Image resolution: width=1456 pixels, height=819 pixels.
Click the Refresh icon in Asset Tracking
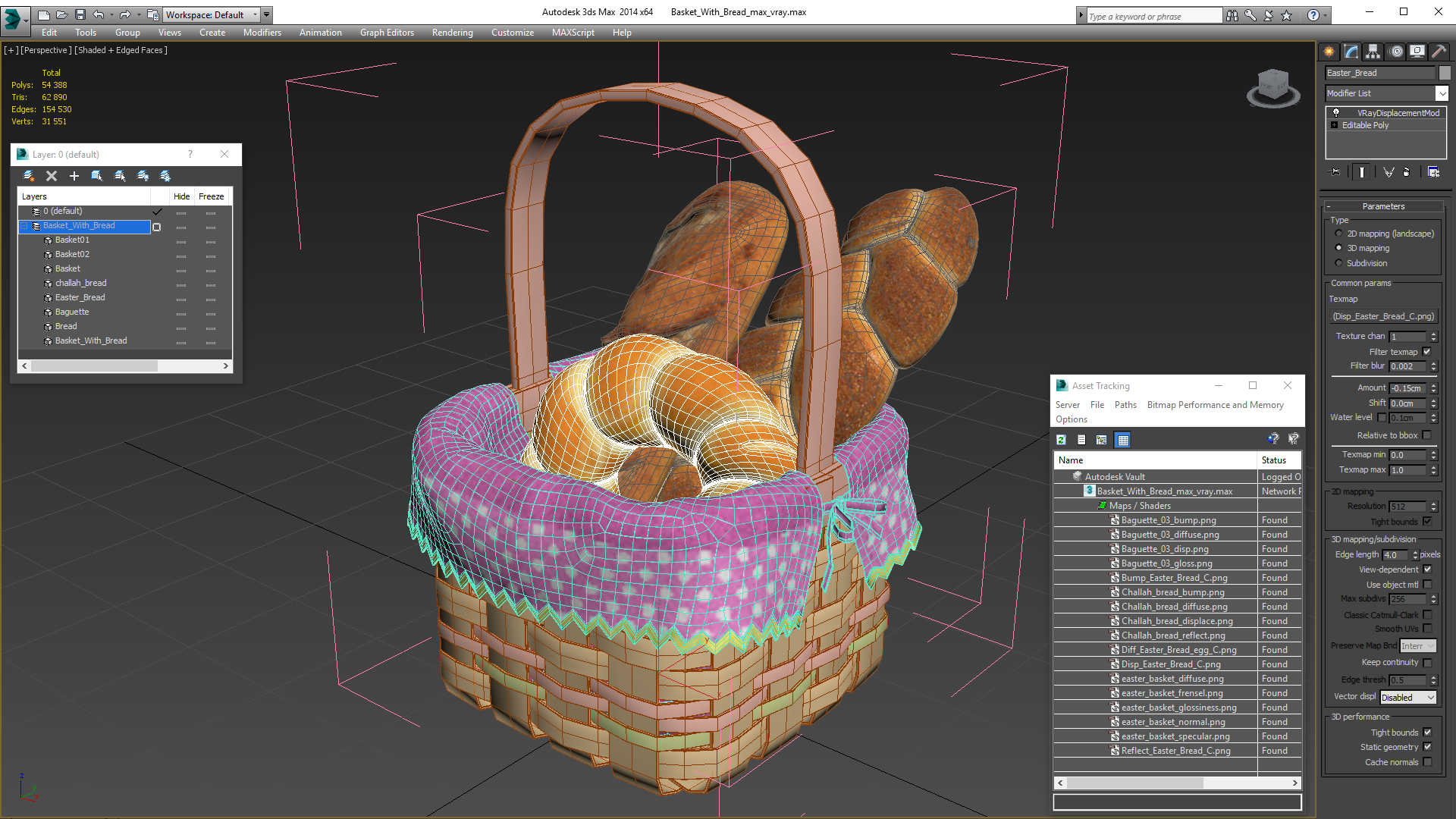(x=1062, y=440)
